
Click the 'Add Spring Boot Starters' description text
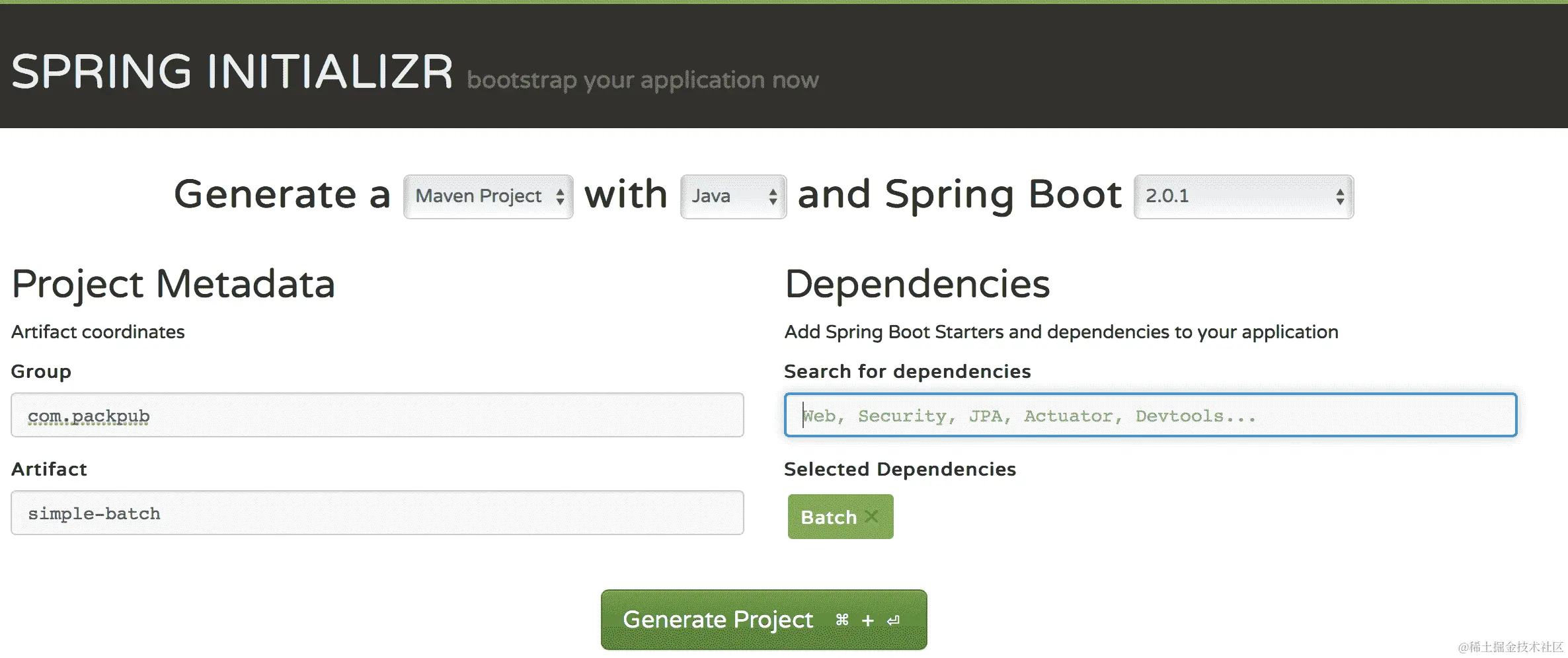click(1061, 332)
